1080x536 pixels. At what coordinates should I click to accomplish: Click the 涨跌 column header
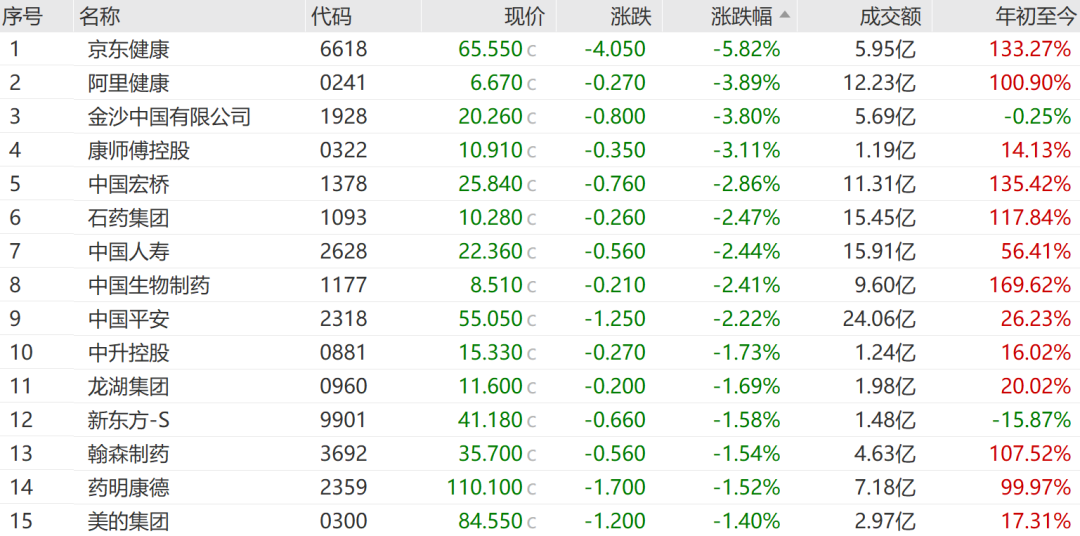click(x=631, y=16)
